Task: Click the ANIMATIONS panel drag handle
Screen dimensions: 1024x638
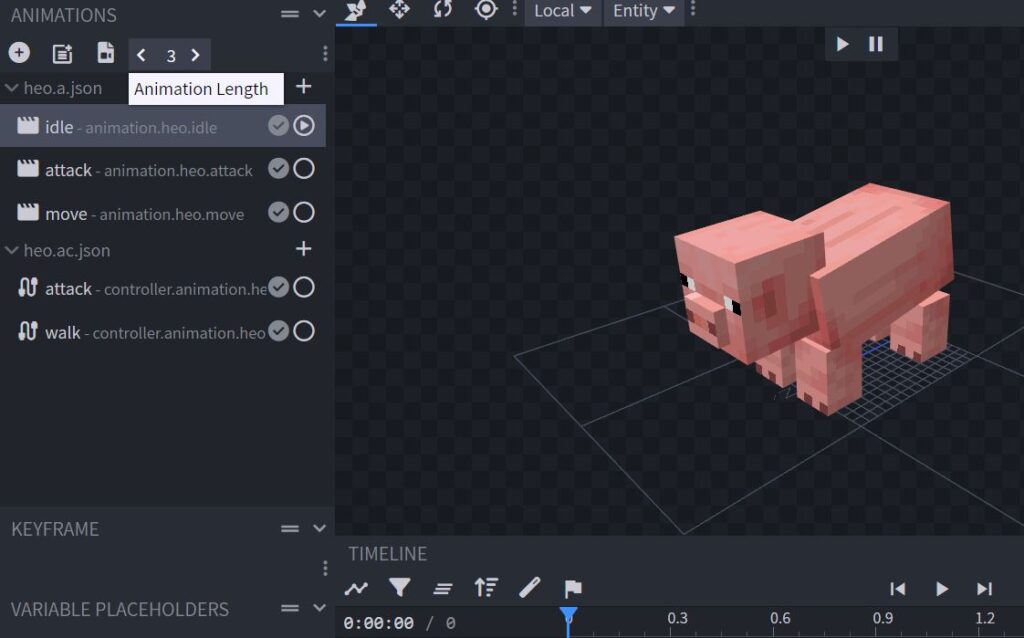Action: (x=290, y=14)
